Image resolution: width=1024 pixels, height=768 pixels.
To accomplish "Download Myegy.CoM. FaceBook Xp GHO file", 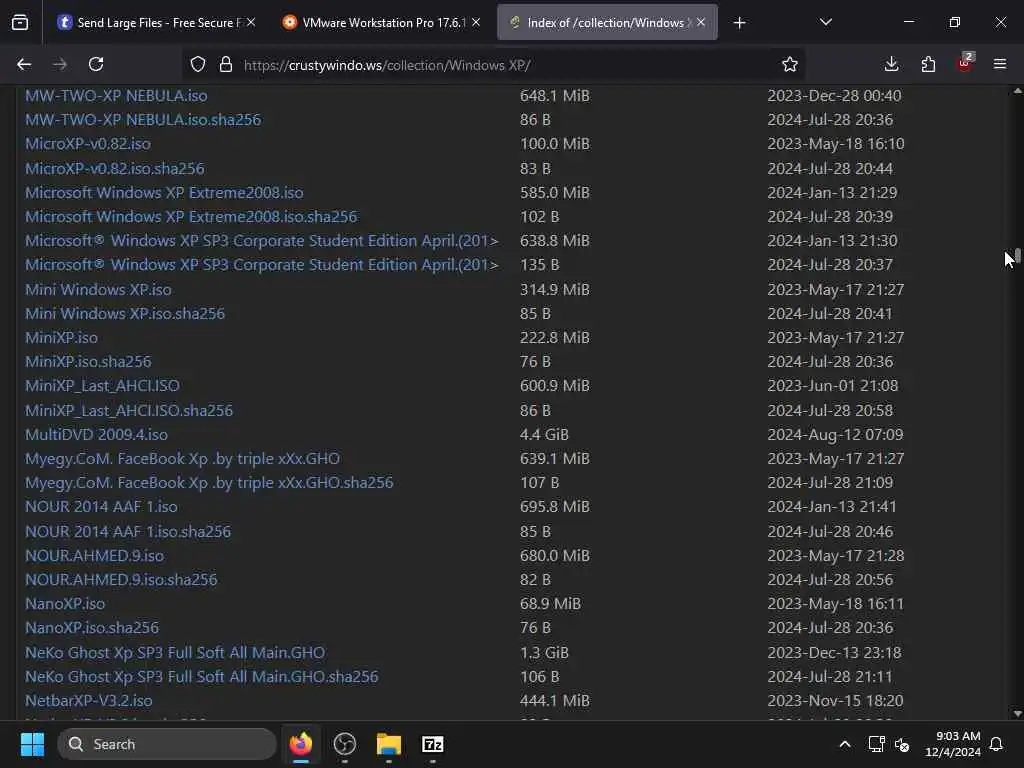I will 182,458.
